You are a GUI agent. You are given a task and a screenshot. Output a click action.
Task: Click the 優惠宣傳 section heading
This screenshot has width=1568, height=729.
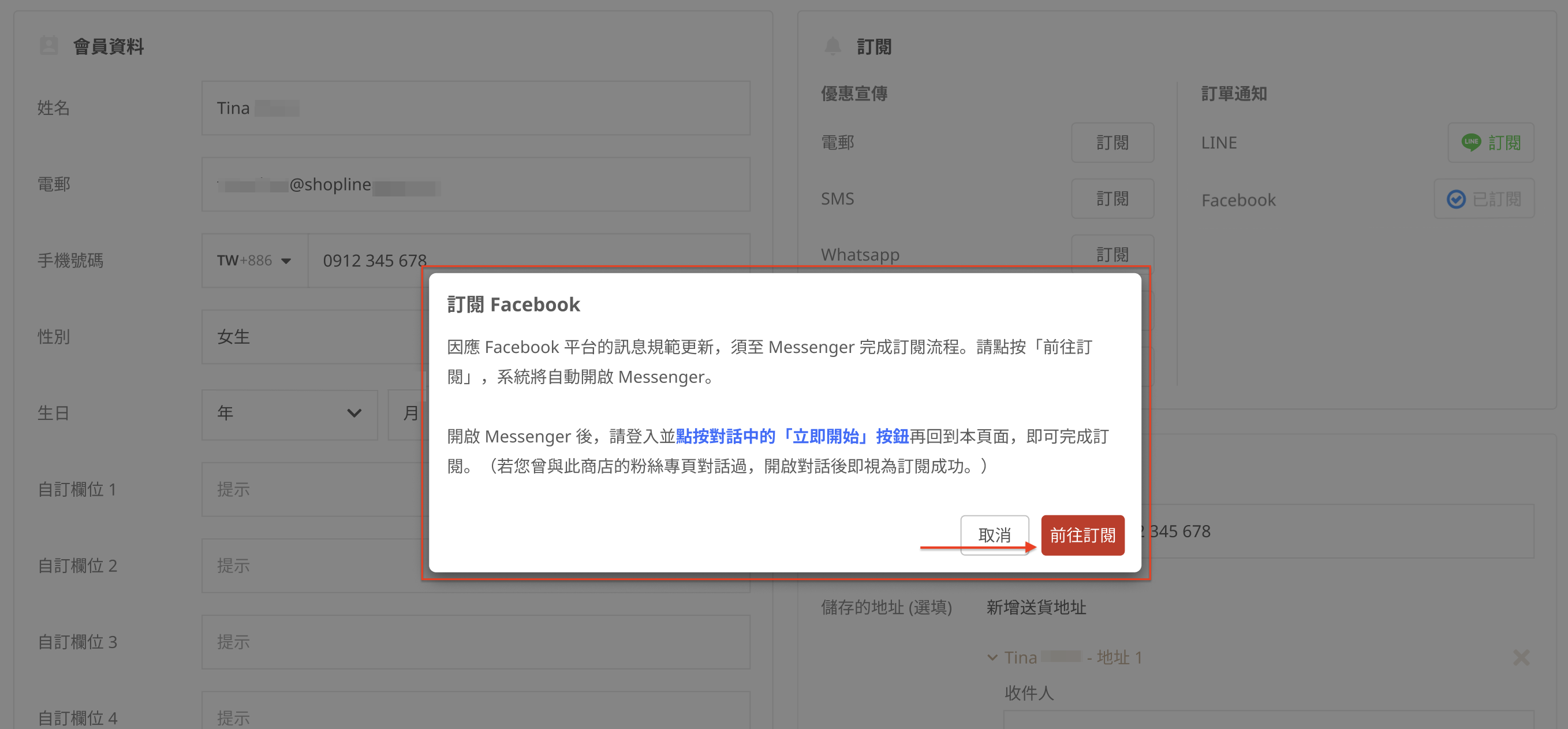(x=854, y=94)
